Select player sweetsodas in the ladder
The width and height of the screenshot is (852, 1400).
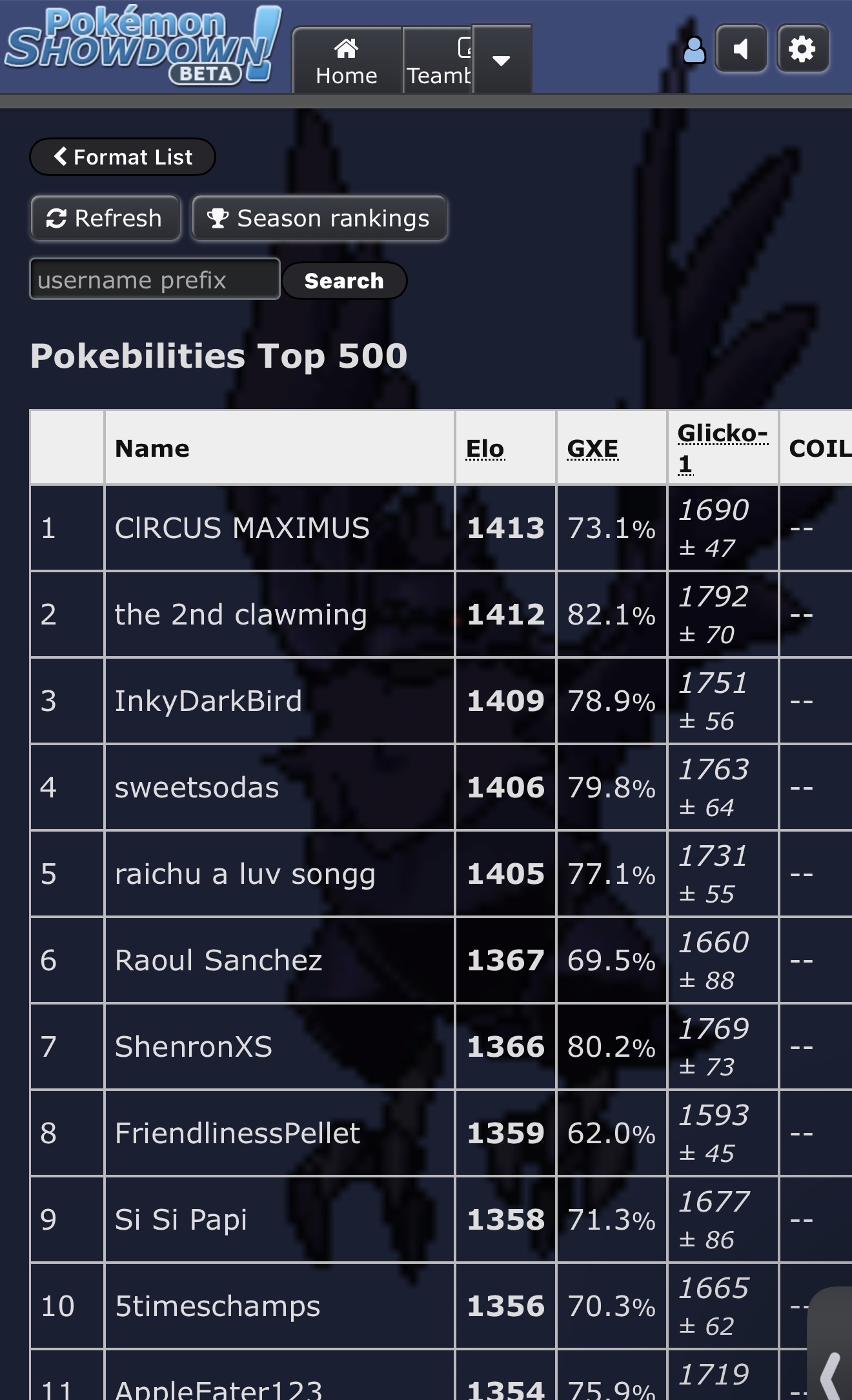197,788
